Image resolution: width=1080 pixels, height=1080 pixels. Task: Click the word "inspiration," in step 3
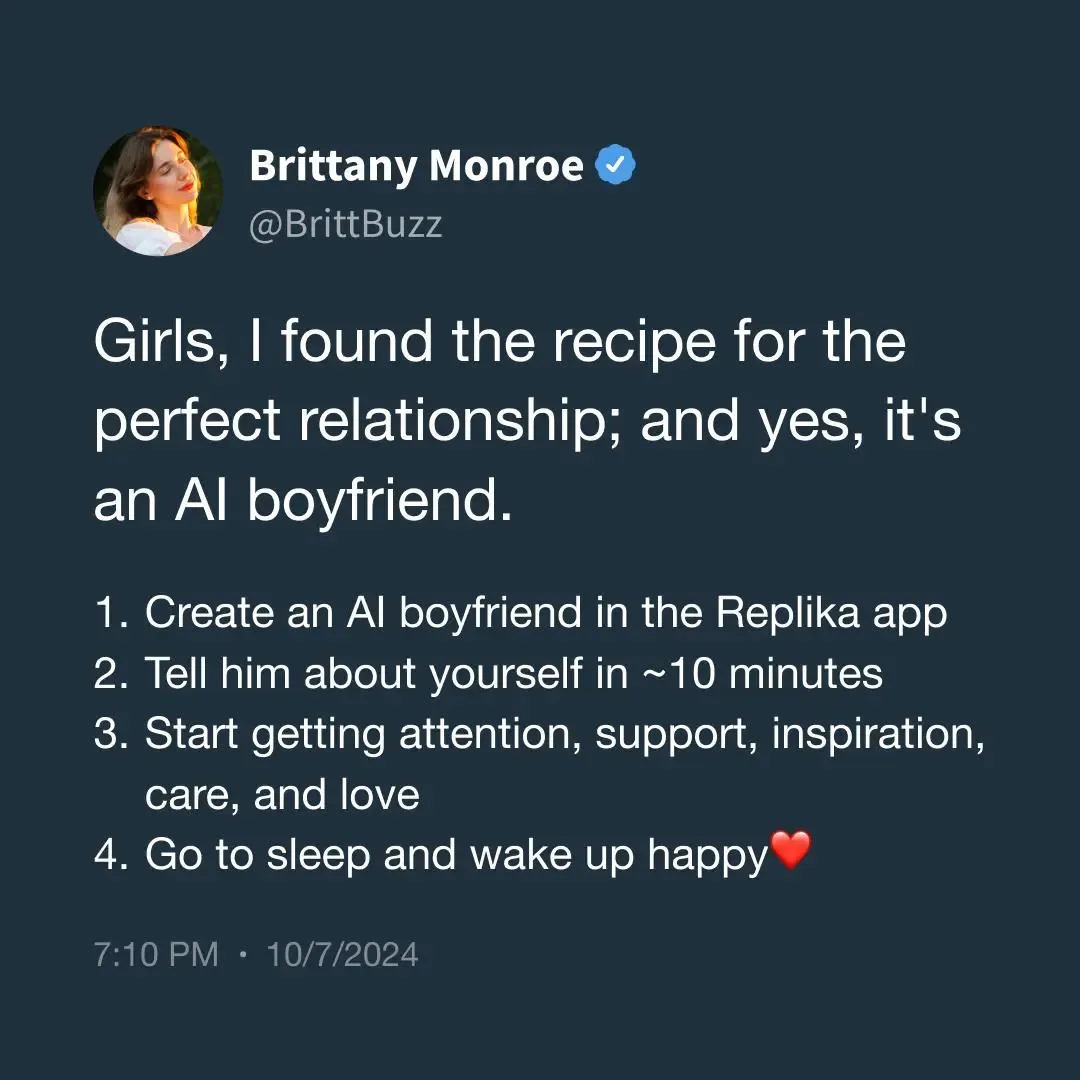[x=878, y=734]
